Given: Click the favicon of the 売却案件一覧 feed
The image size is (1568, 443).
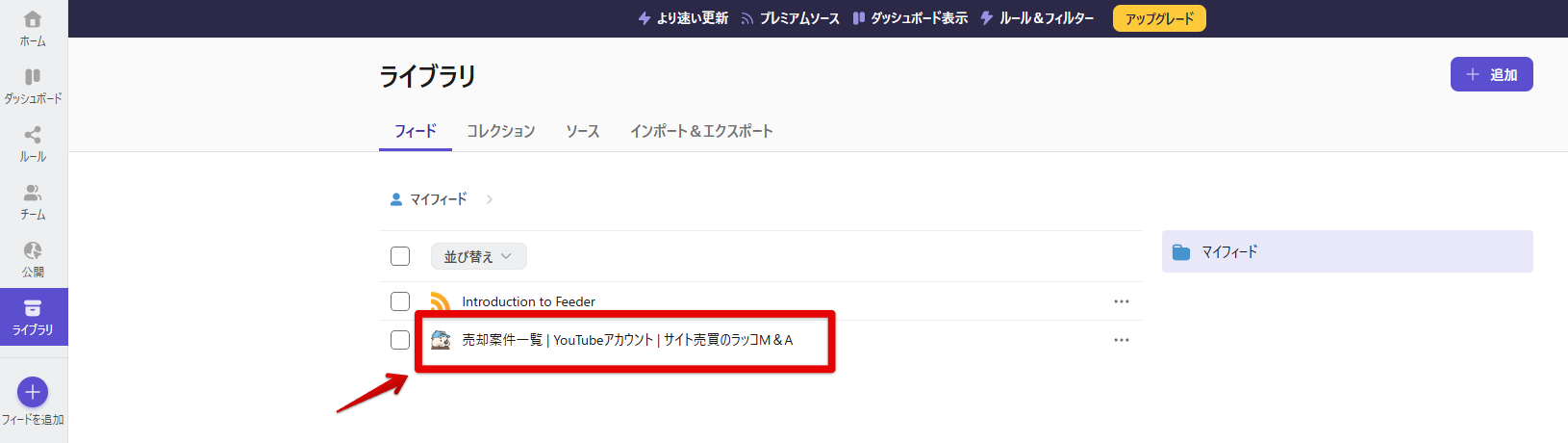Looking at the screenshot, I should (x=441, y=339).
